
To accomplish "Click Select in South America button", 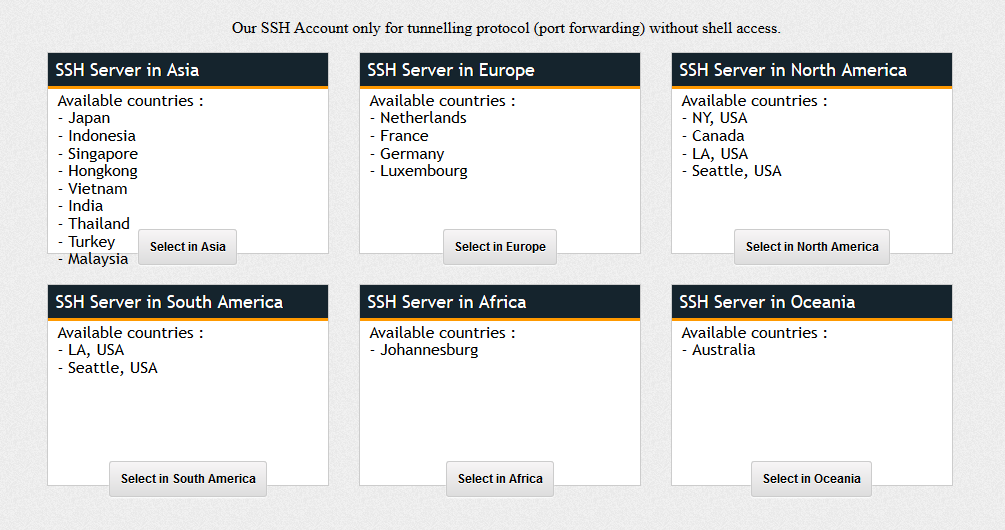I will click(x=188, y=479).
